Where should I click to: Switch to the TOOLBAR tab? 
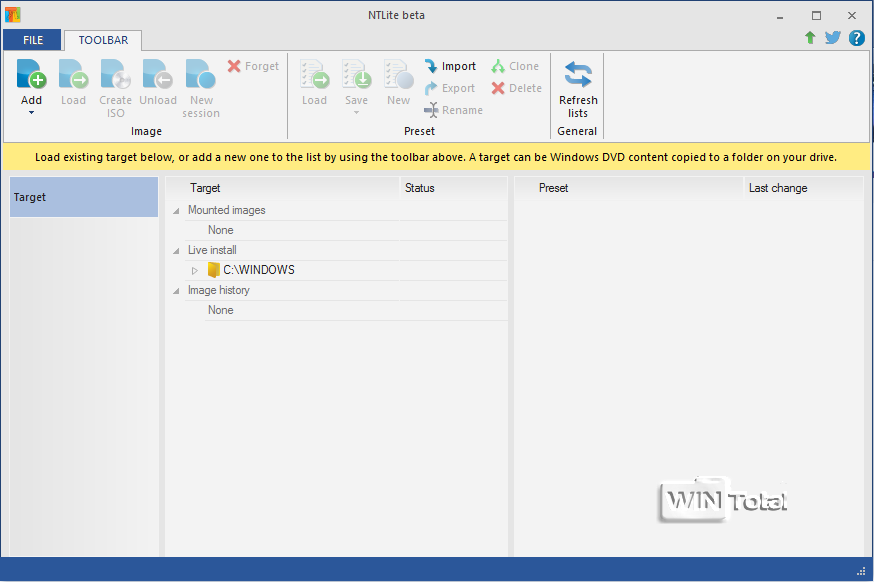[103, 40]
